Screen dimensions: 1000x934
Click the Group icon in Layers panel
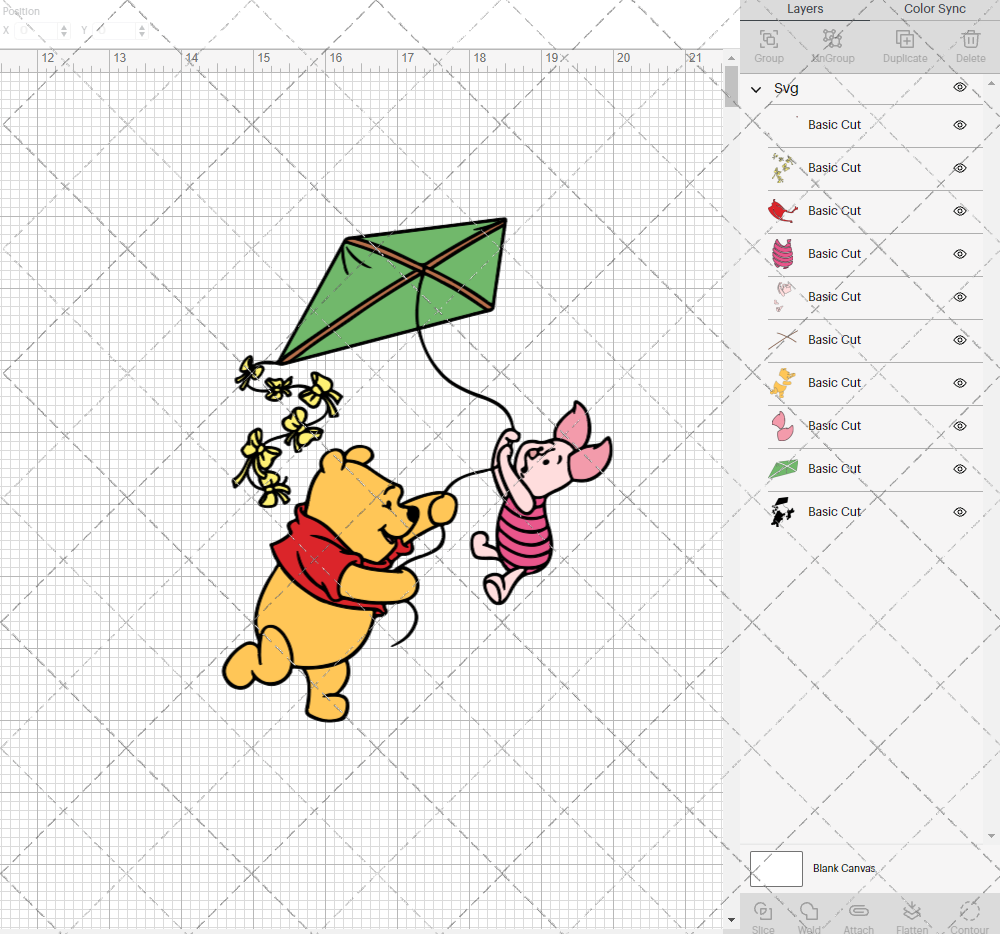click(x=768, y=40)
